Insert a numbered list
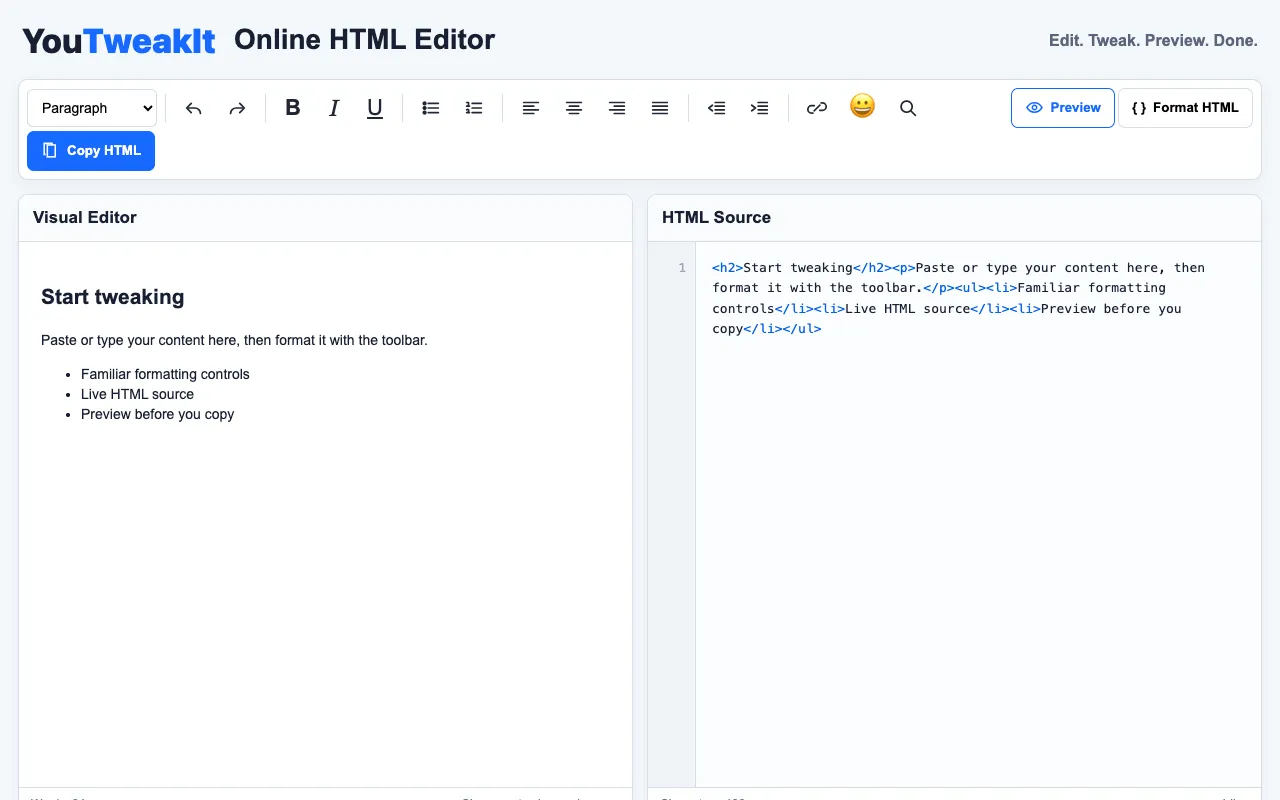The height and width of the screenshot is (800, 1280). (x=474, y=108)
